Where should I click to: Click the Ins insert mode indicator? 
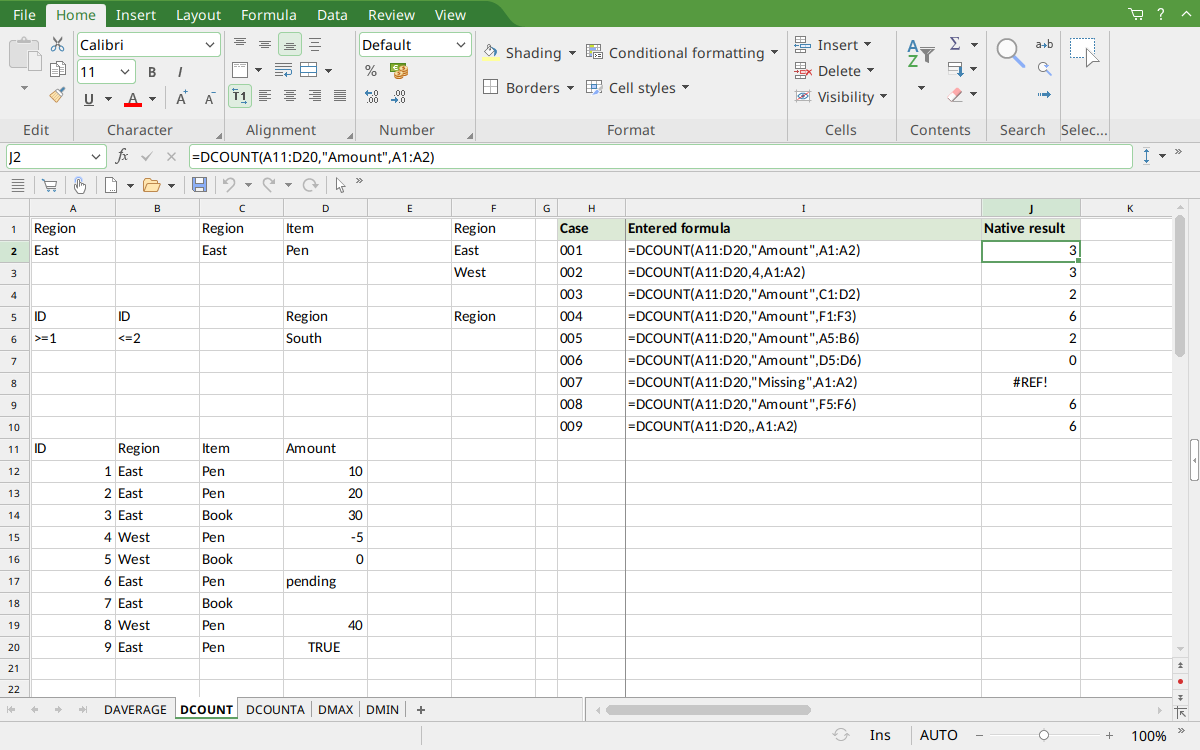(x=880, y=735)
